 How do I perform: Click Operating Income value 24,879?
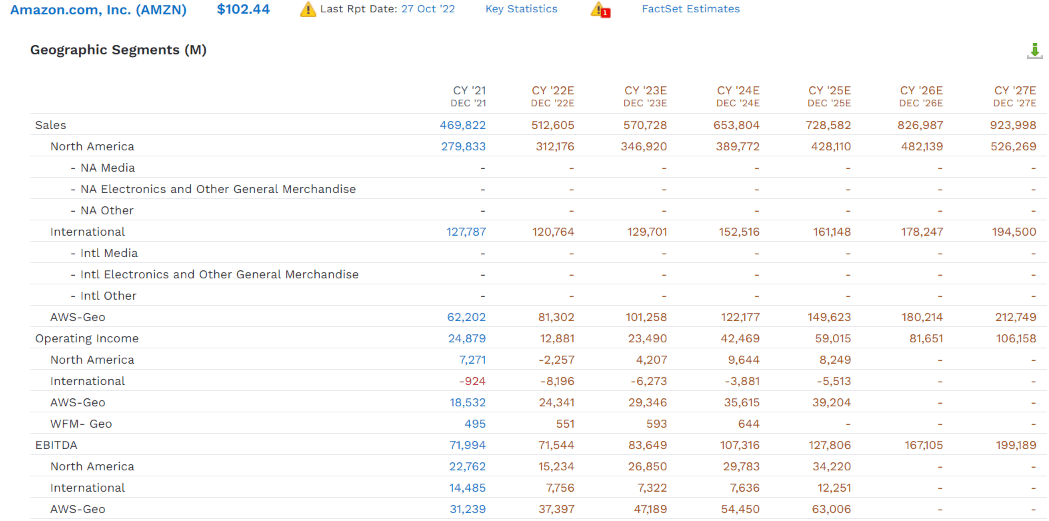tap(467, 338)
